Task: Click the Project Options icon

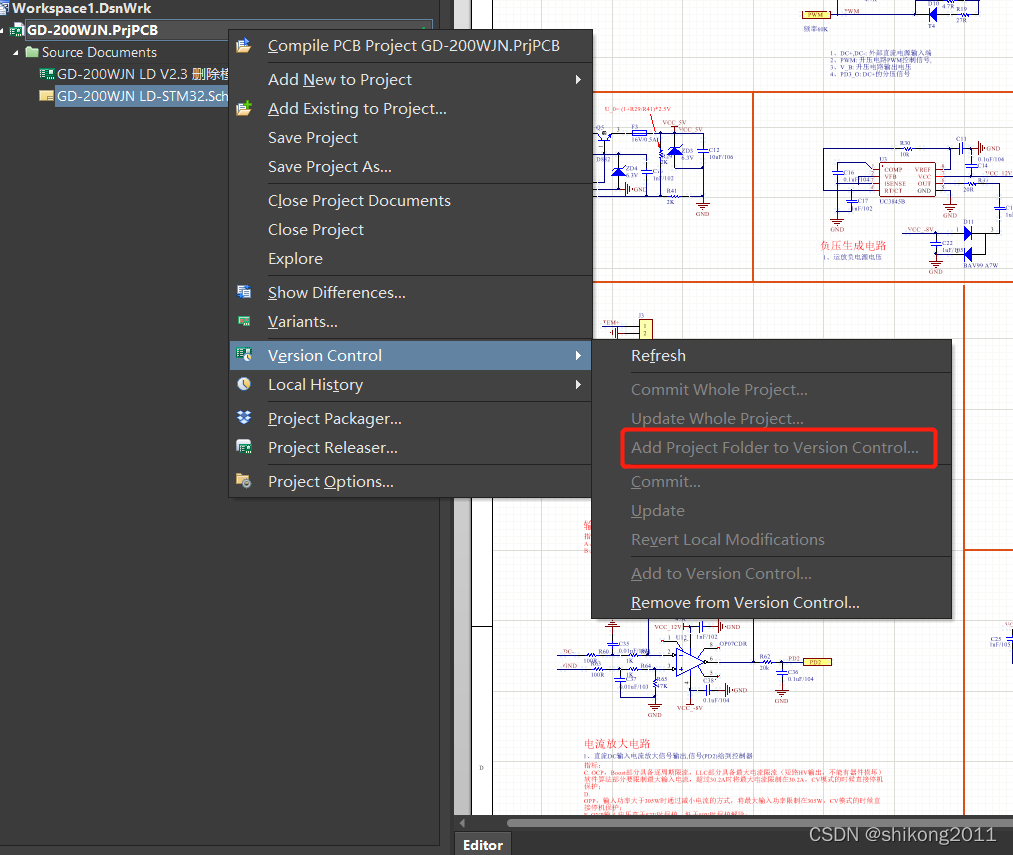Action: (x=243, y=482)
